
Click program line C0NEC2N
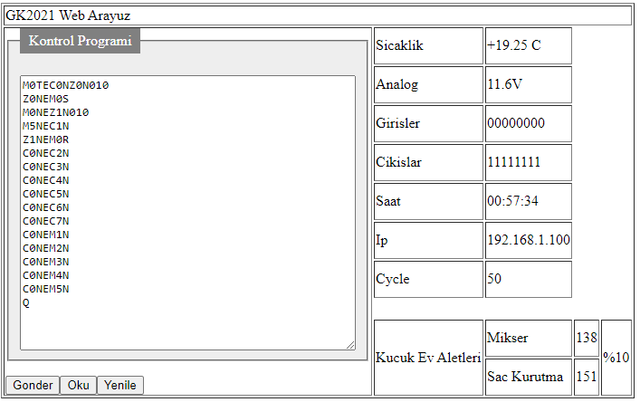(x=46, y=153)
